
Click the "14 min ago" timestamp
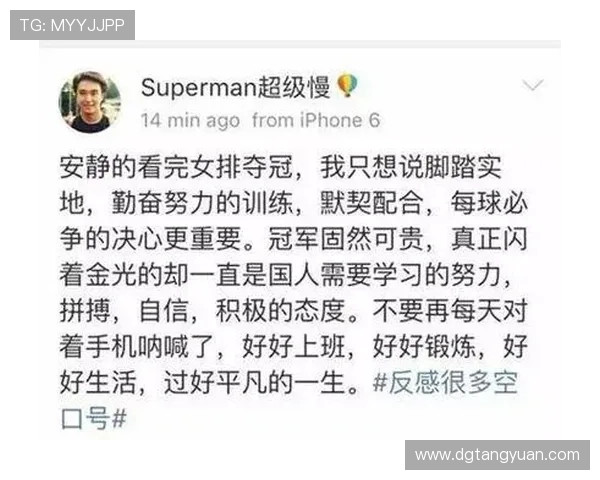click(x=190, y=120)
